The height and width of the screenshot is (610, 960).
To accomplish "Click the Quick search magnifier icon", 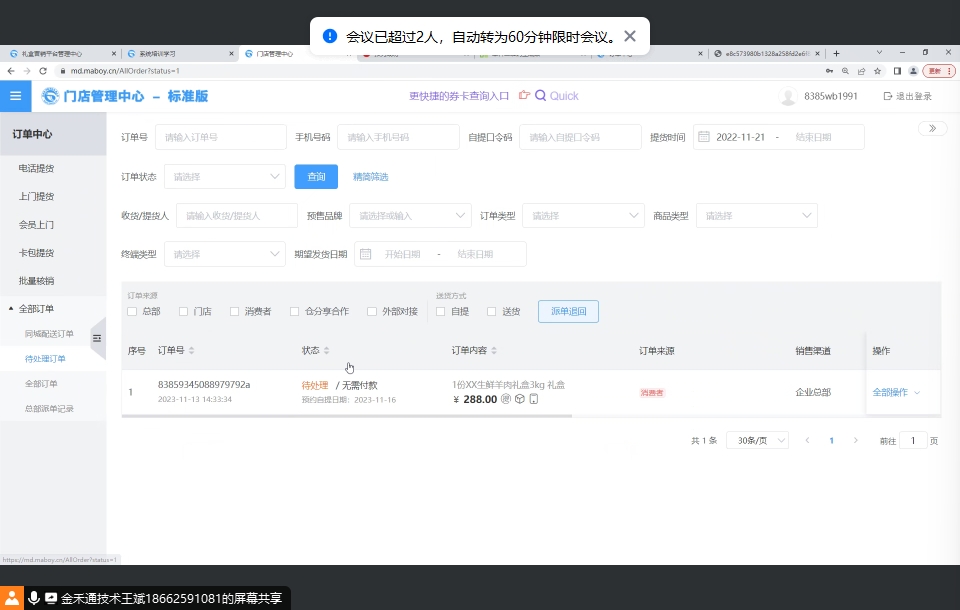I will (x=540, y=96).
